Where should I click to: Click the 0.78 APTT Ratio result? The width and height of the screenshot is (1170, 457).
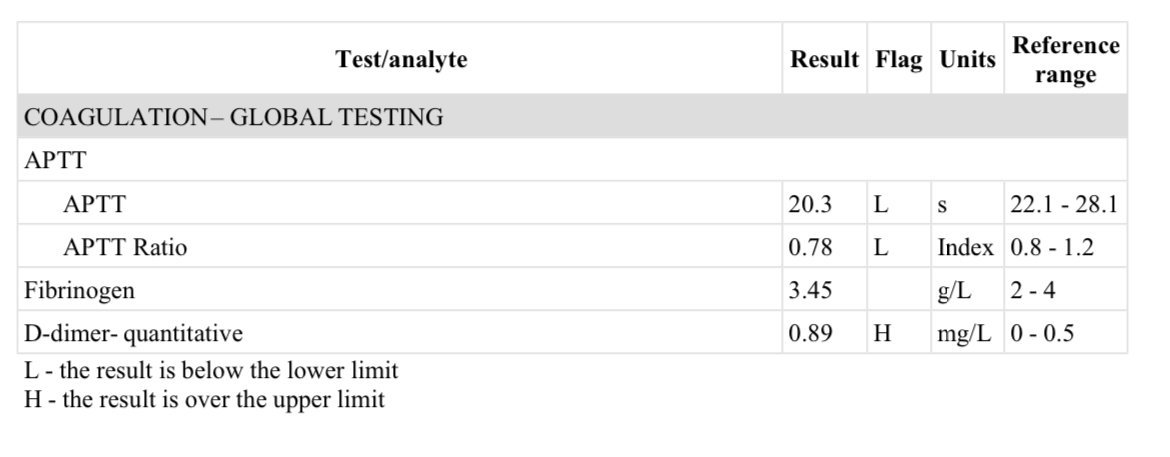(810, 247)
